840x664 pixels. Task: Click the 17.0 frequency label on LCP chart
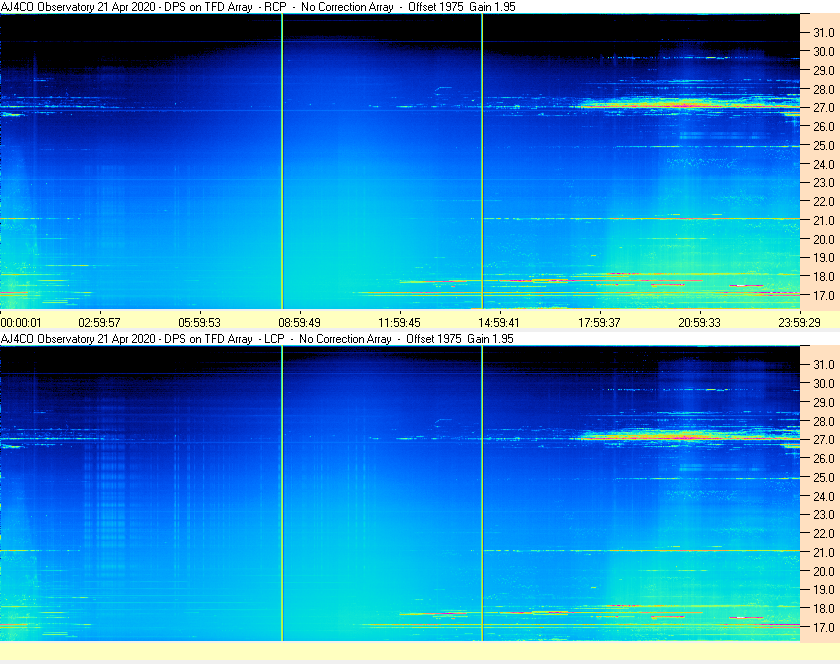coord(824,627)
